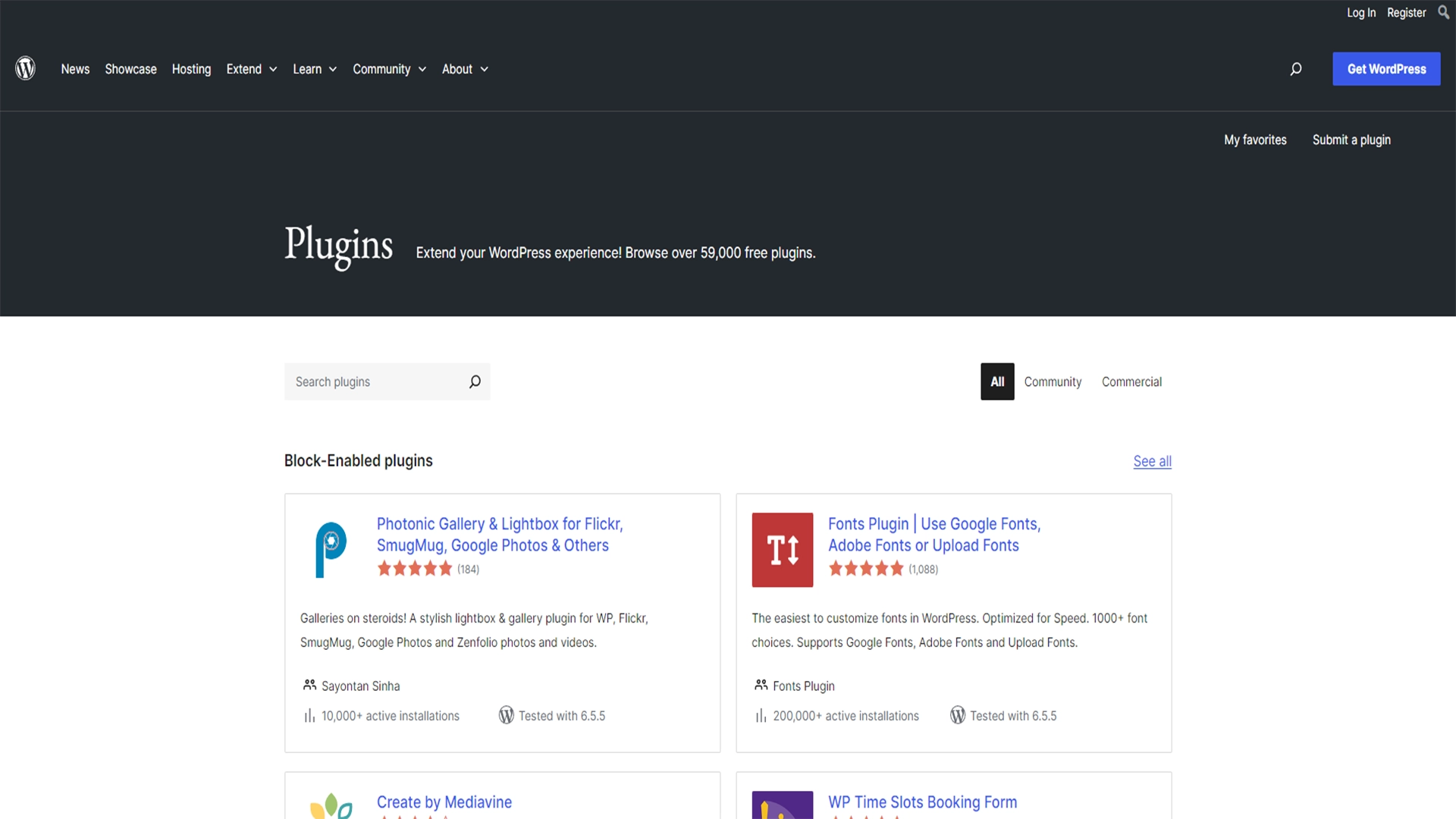This screenshot has height=819, width=1456.
Task: Click the Block-Enabled plugins heading
Action: 358,460
